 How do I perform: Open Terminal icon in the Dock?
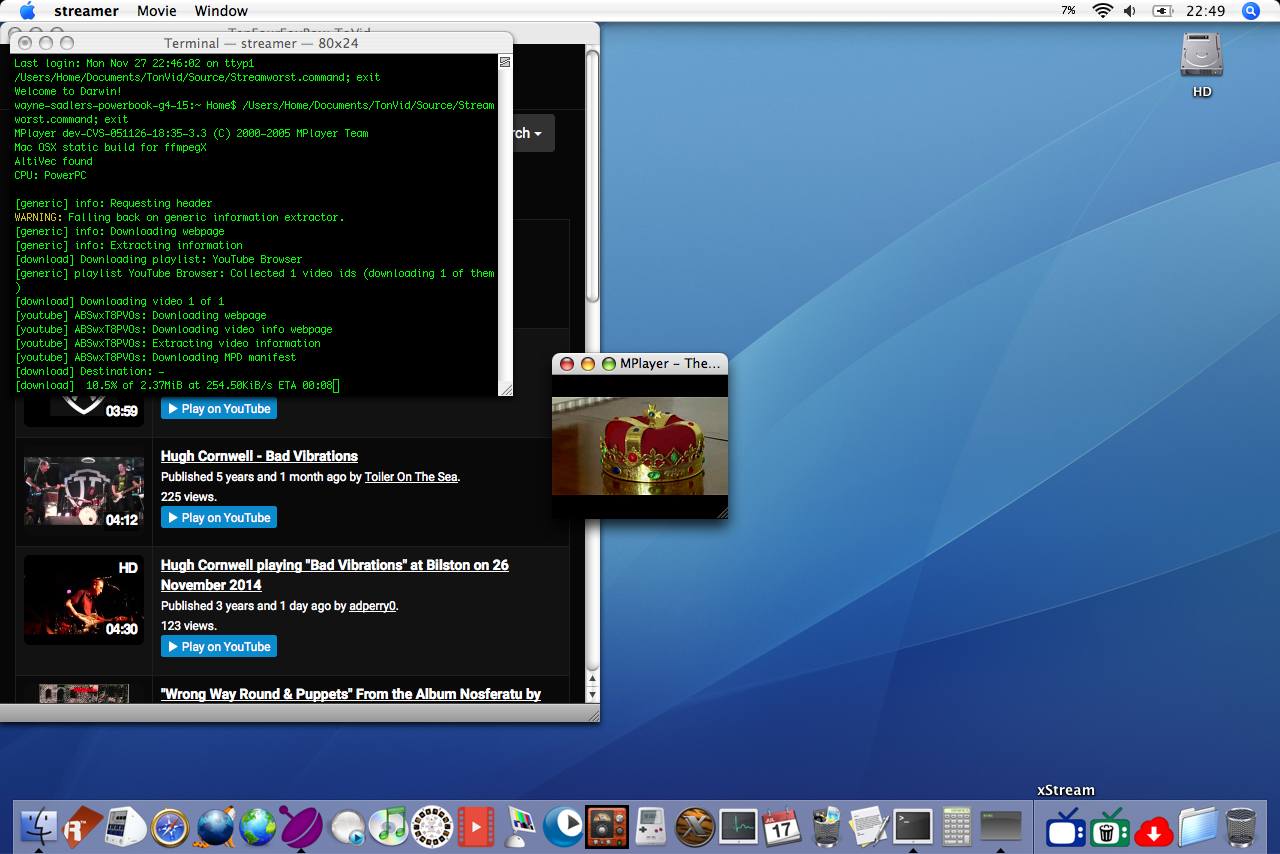[x=913, y=826]
